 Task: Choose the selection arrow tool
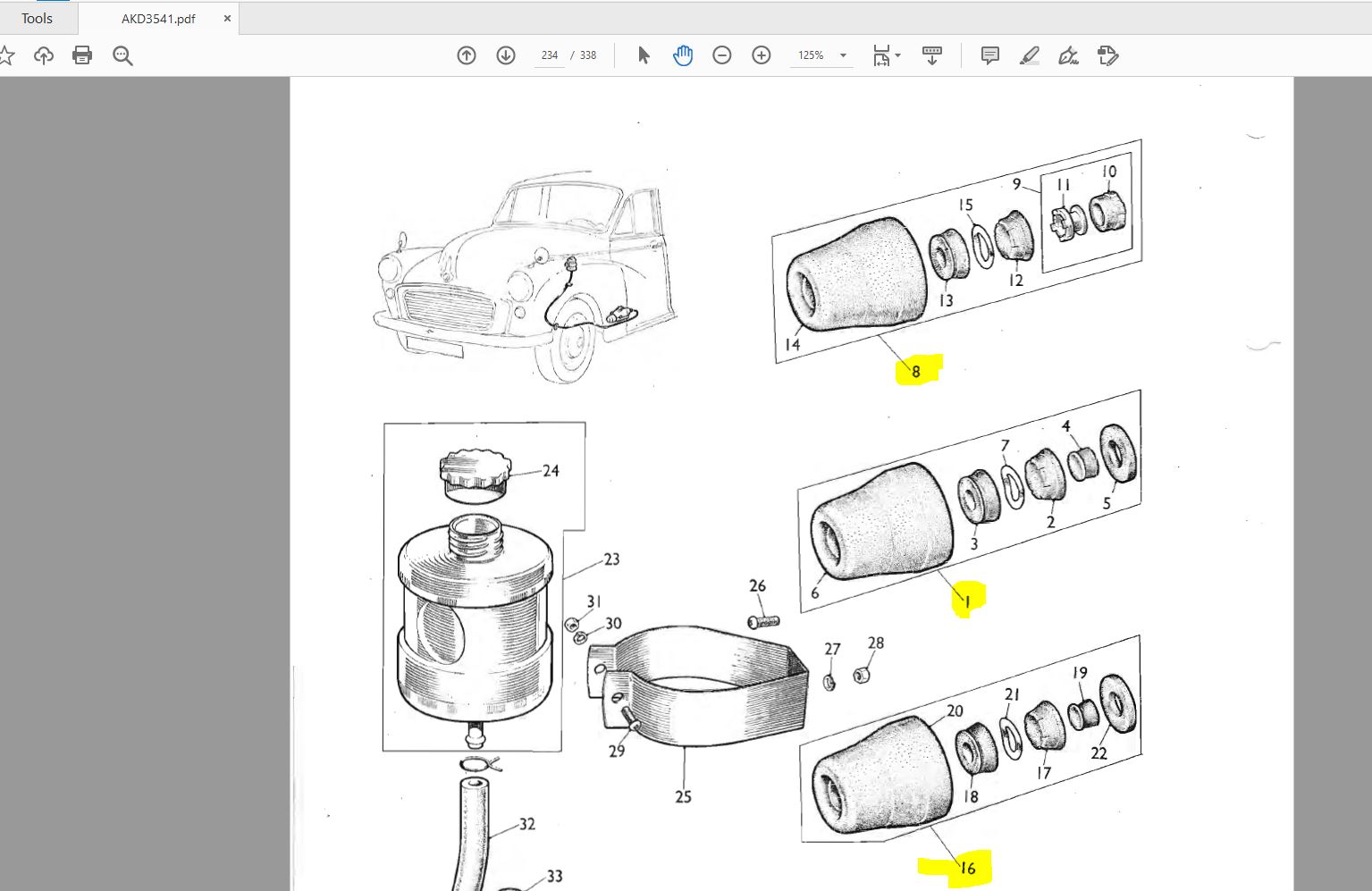[x=644, y=55]
